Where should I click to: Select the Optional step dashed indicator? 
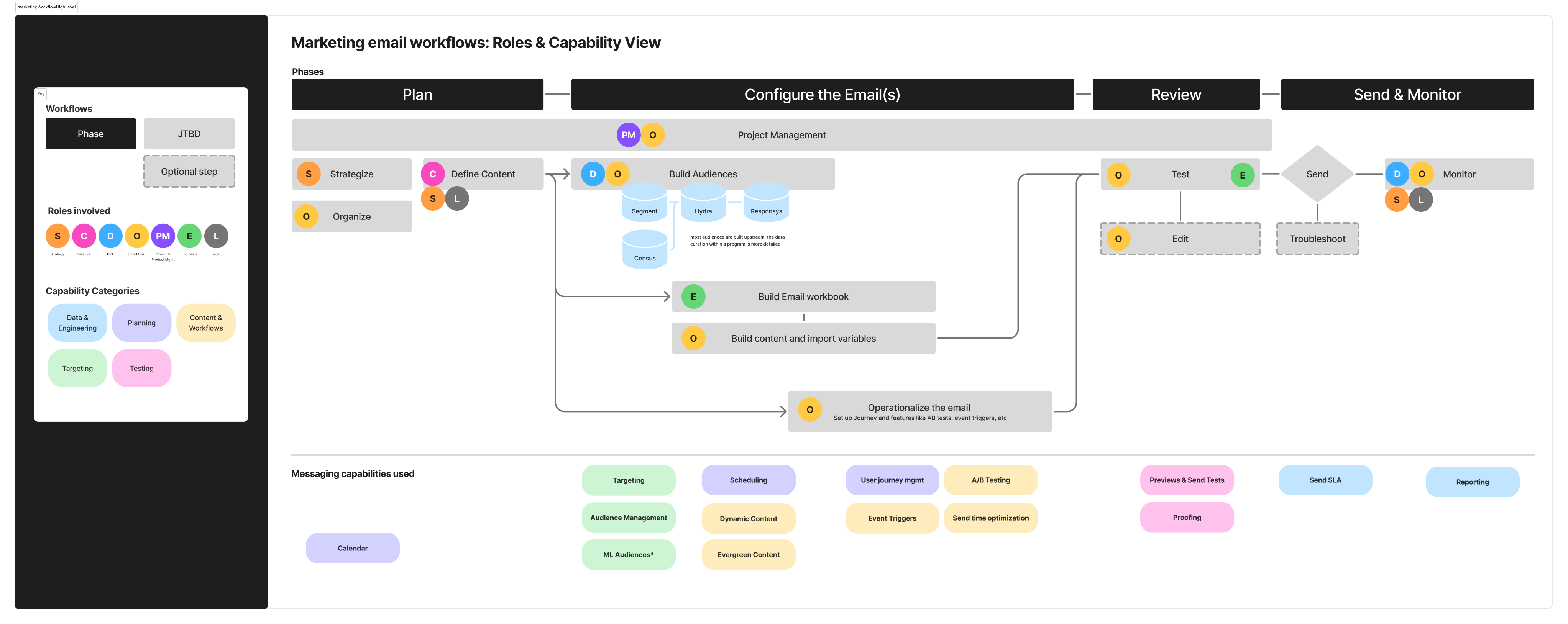coord(189,171)
